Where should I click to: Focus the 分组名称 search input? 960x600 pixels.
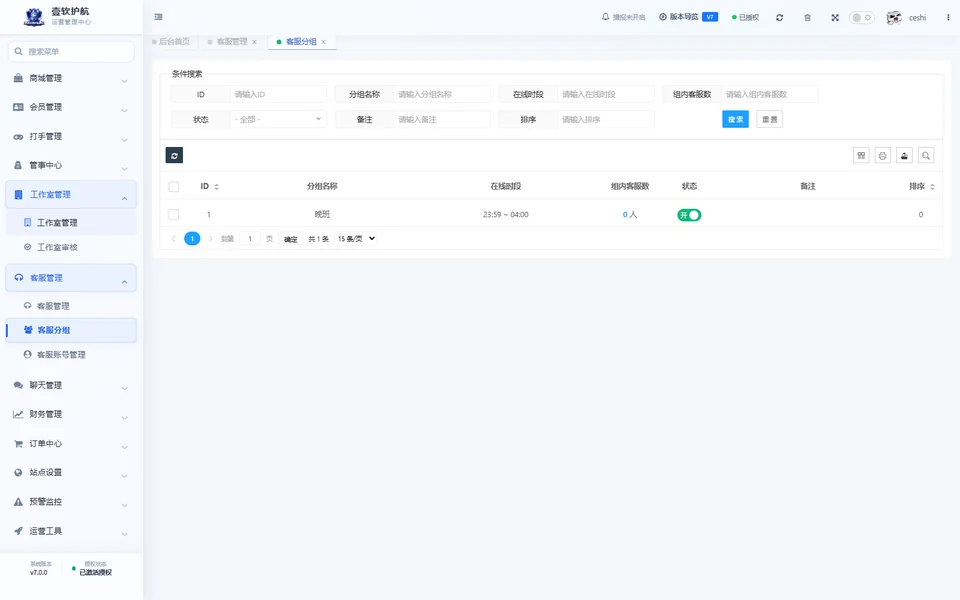coord(442,94)
